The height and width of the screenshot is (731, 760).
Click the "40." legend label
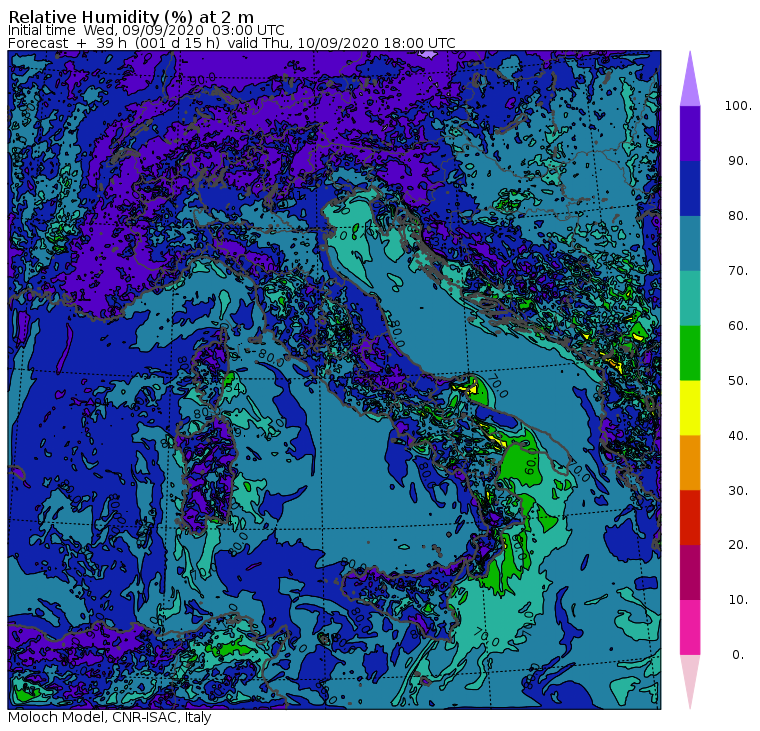pos(738,435)
